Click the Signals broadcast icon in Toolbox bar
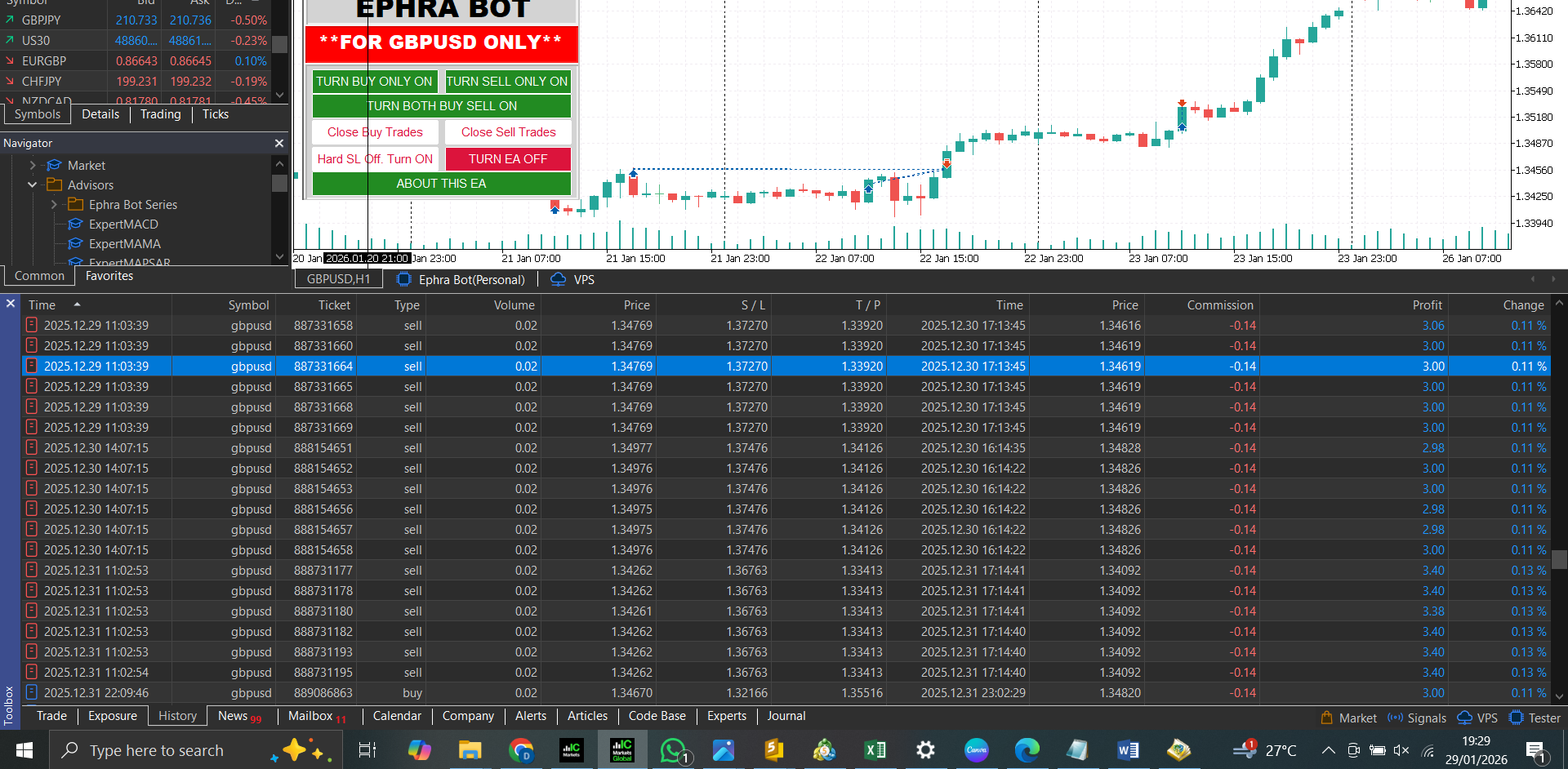1568x769 pixels. (1396, 718)
